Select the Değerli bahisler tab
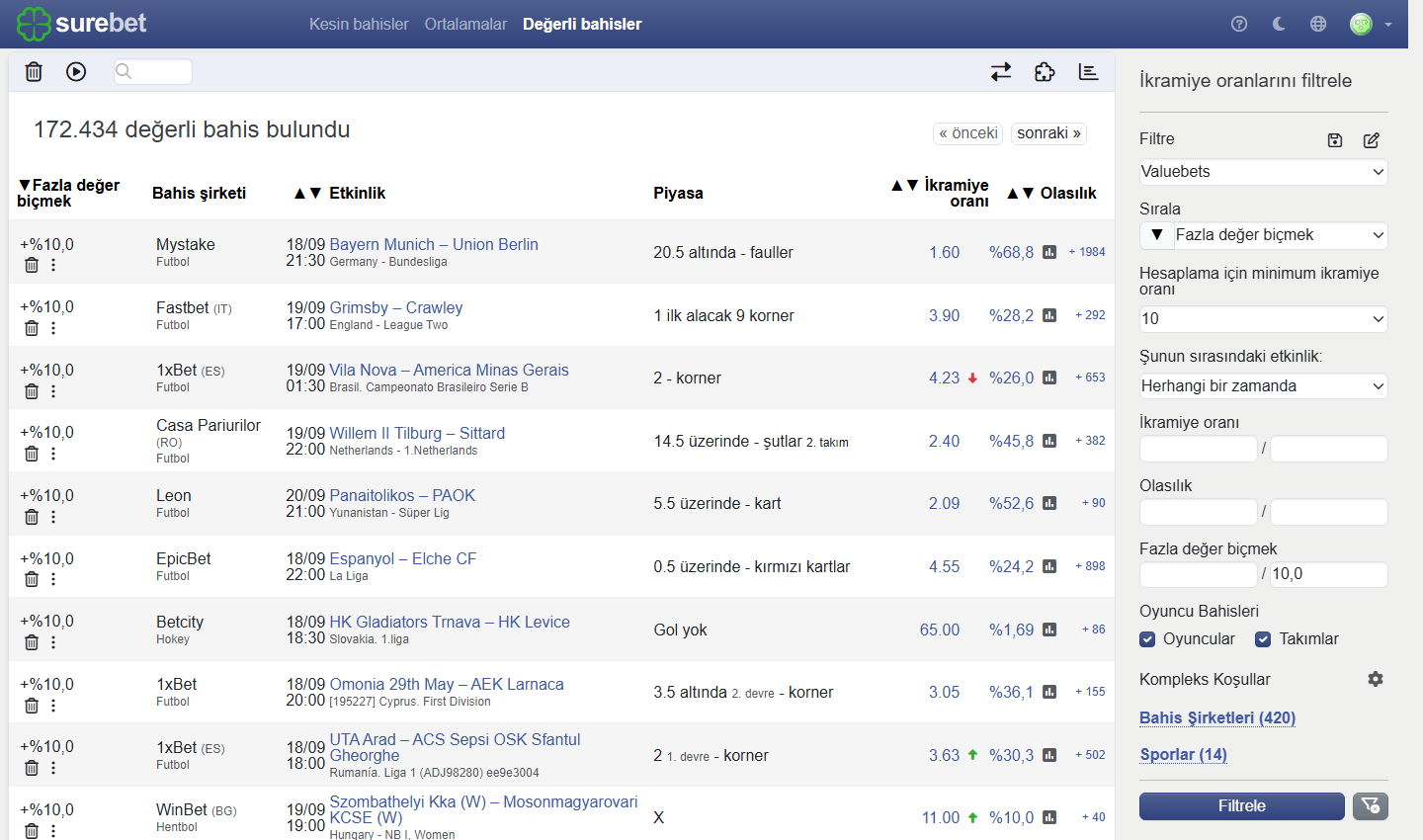 click(582, 24)
